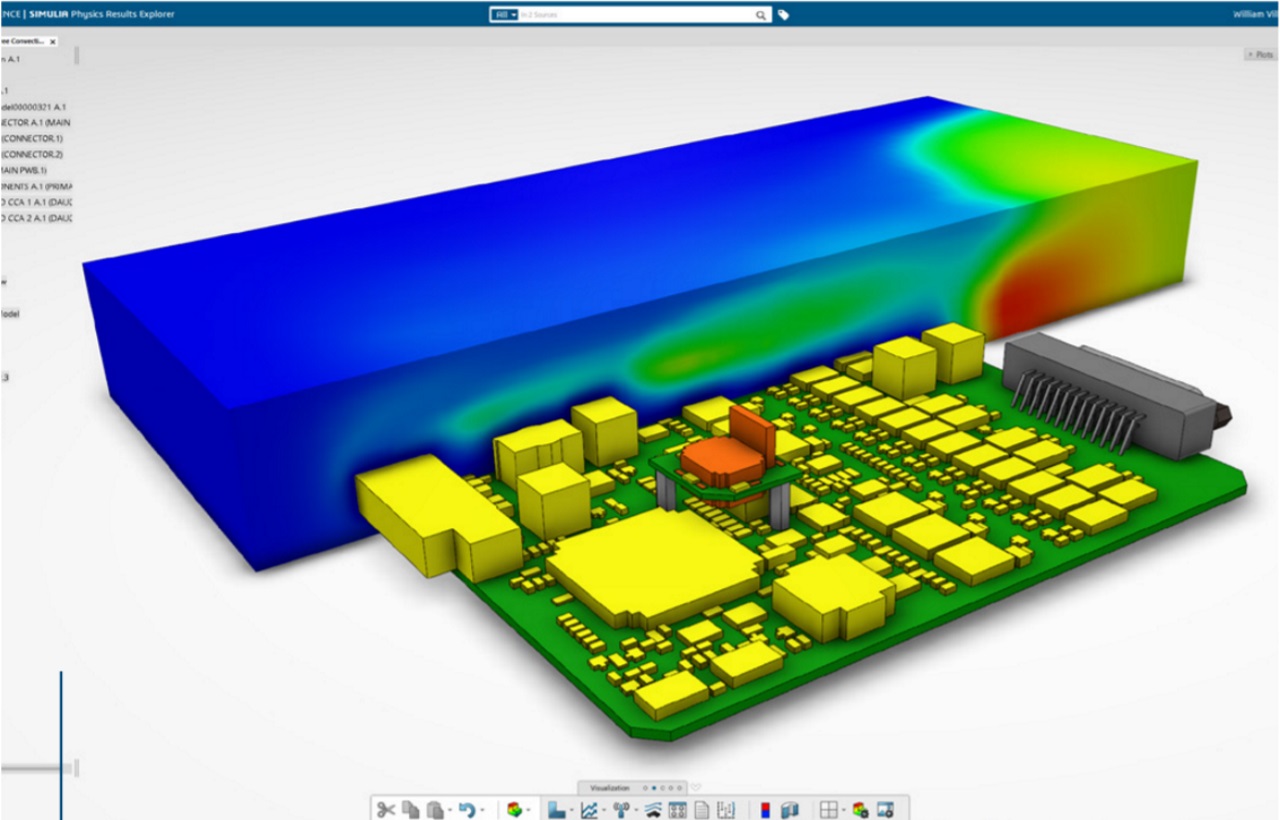Click the X-Y line chart plot icon
1280x820 pixels.
click(589, 809)
